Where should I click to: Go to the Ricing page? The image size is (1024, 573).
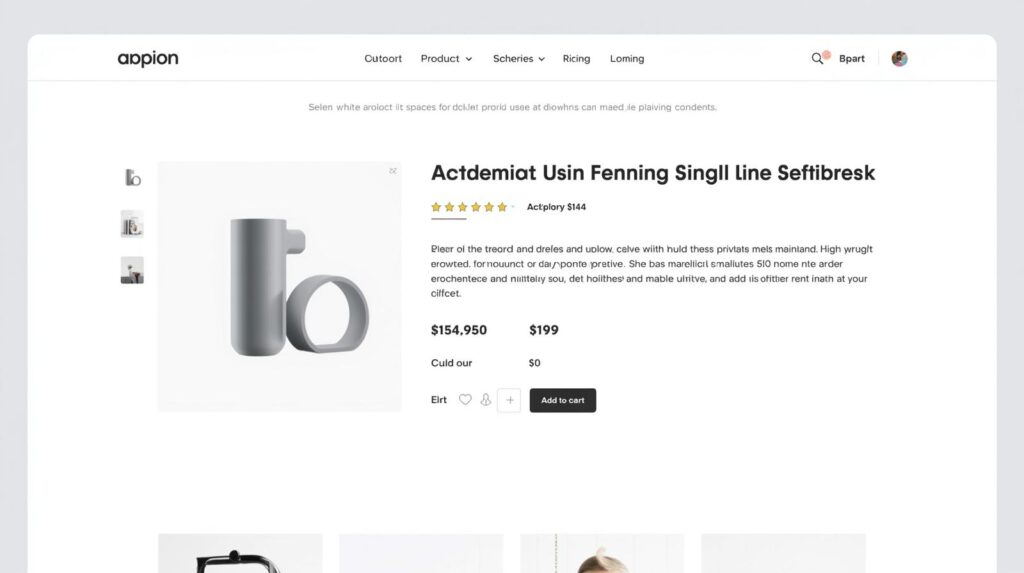pos(576,59)
